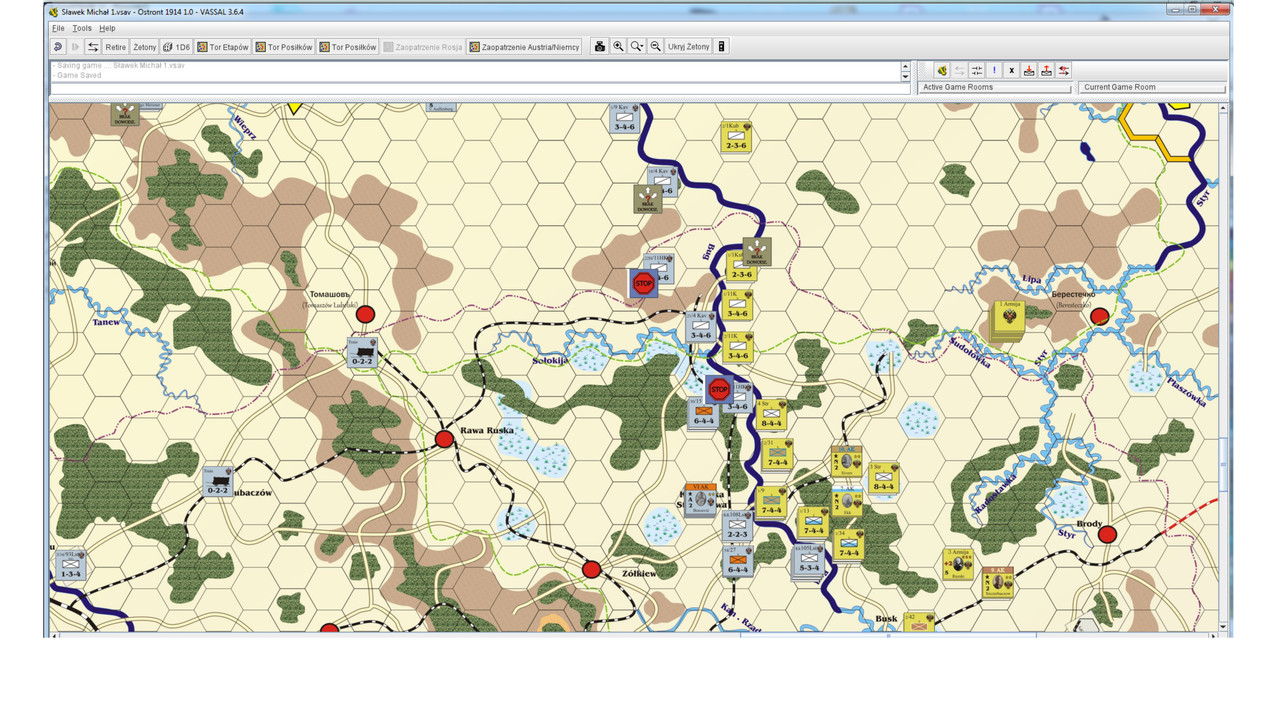Toggle Ukryj Żetony to hide counters
The width and height of the screenshot is (1280, 718).
[x=689, y=47]
